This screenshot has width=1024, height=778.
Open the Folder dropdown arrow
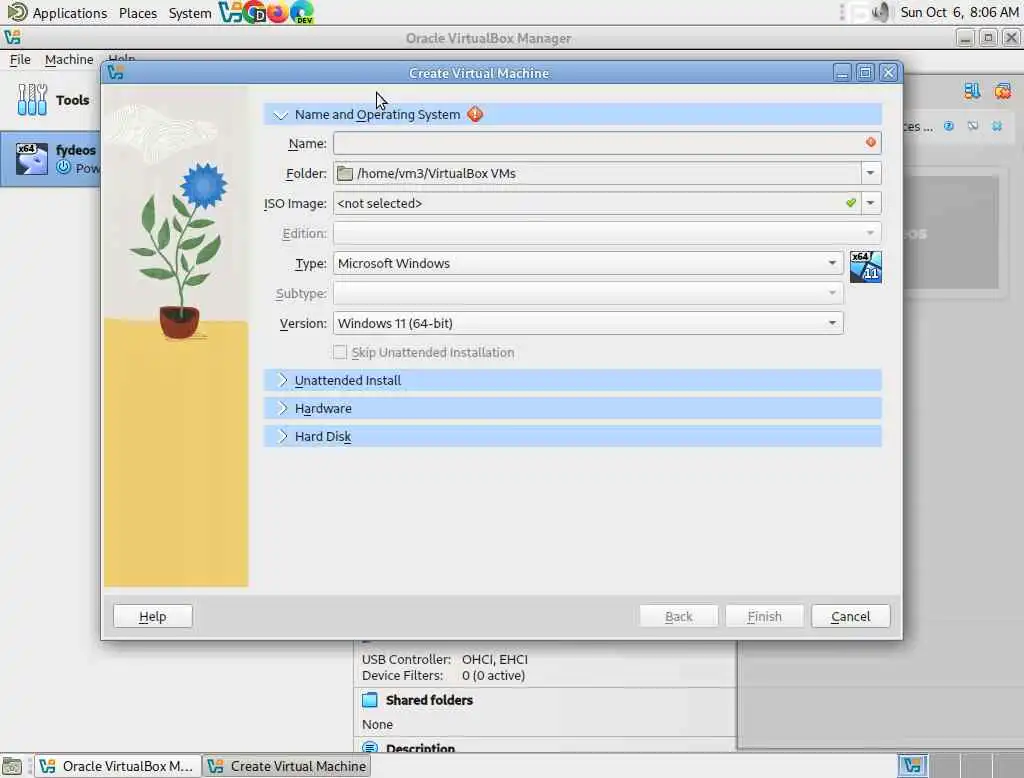click(x=871, y=173)
